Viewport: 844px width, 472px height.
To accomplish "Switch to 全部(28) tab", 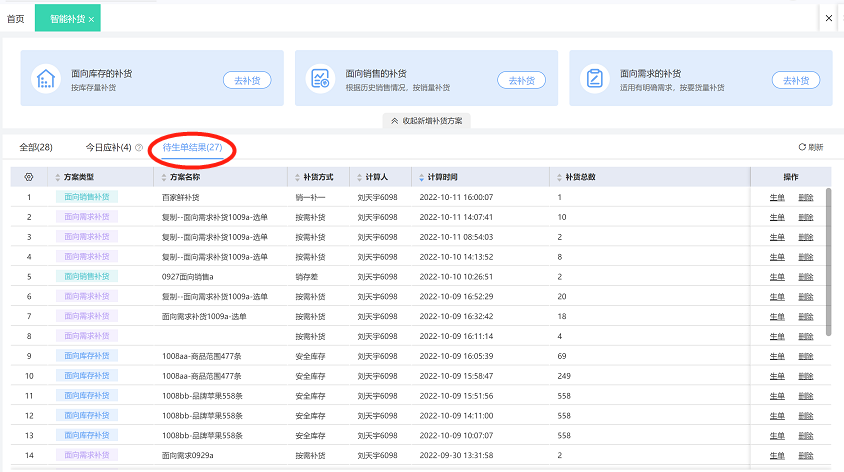I will [36, 147].
